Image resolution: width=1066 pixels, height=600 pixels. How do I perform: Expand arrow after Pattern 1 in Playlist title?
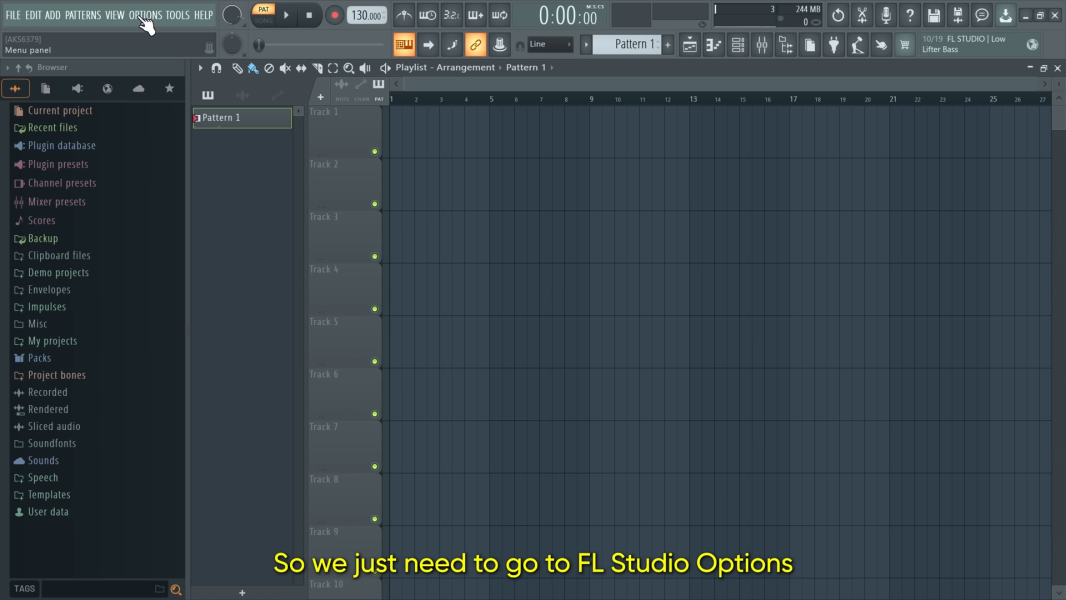(x=552, y=68)
